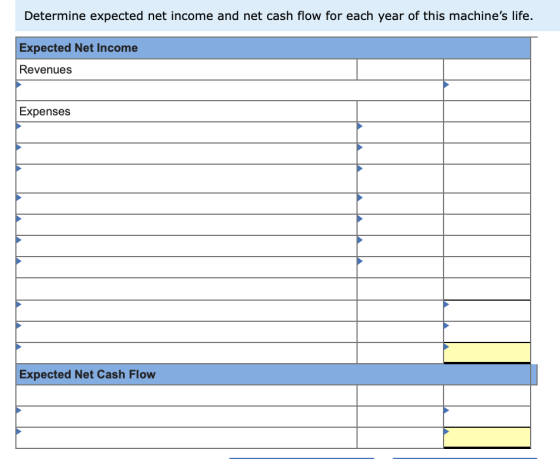Open the fifth label dropdown under Expenses
The image size is (560, 459).
[186, 225]
